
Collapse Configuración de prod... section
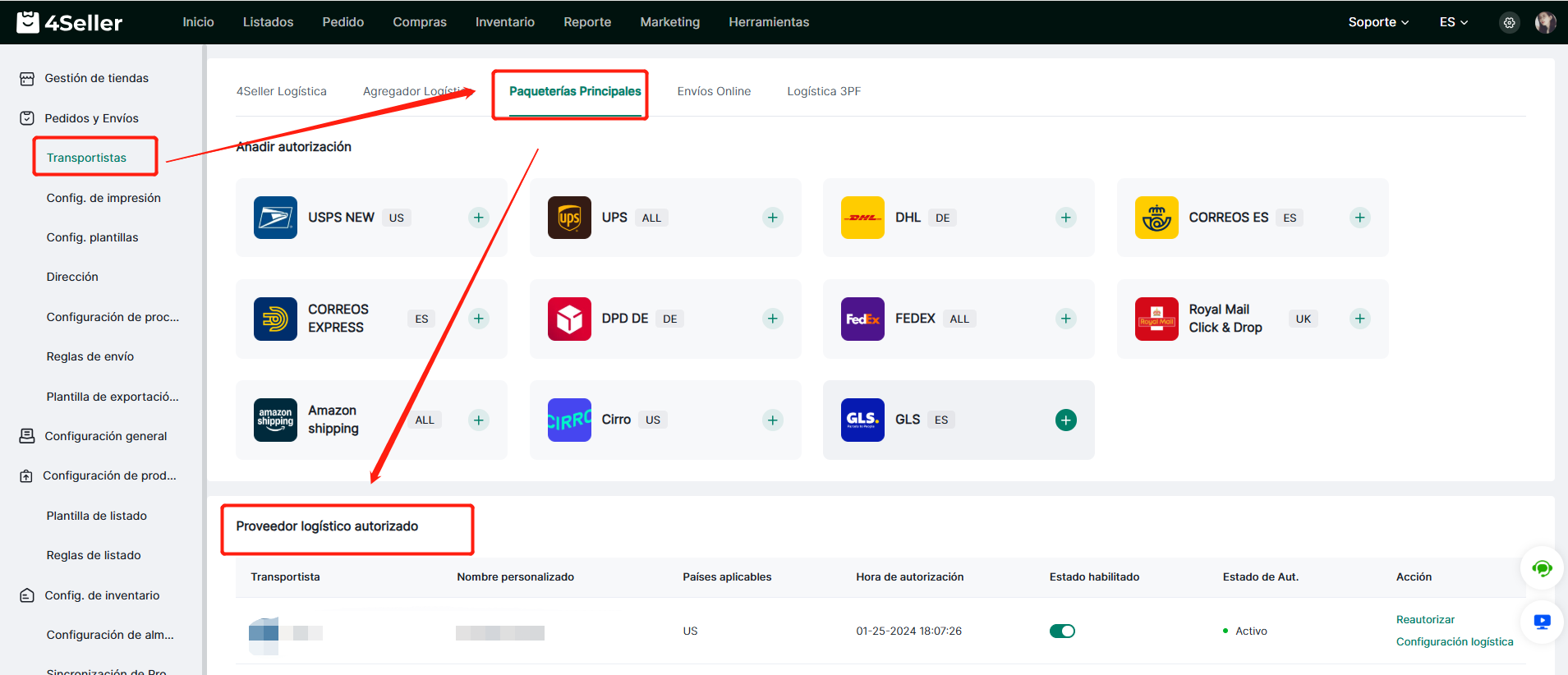click(99, 475)
